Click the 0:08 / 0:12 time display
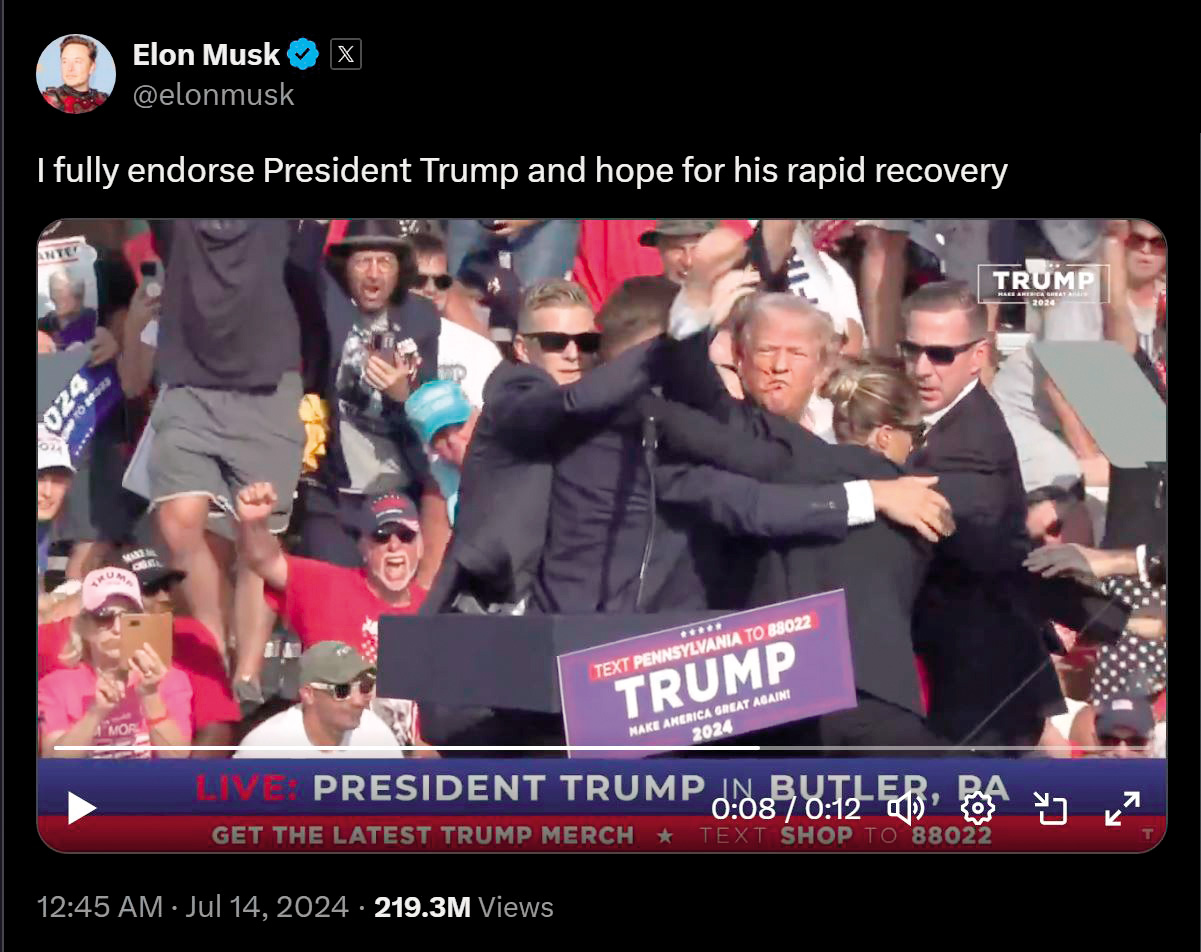Screen dimensions: 1201x952 (x=786, y=808)
